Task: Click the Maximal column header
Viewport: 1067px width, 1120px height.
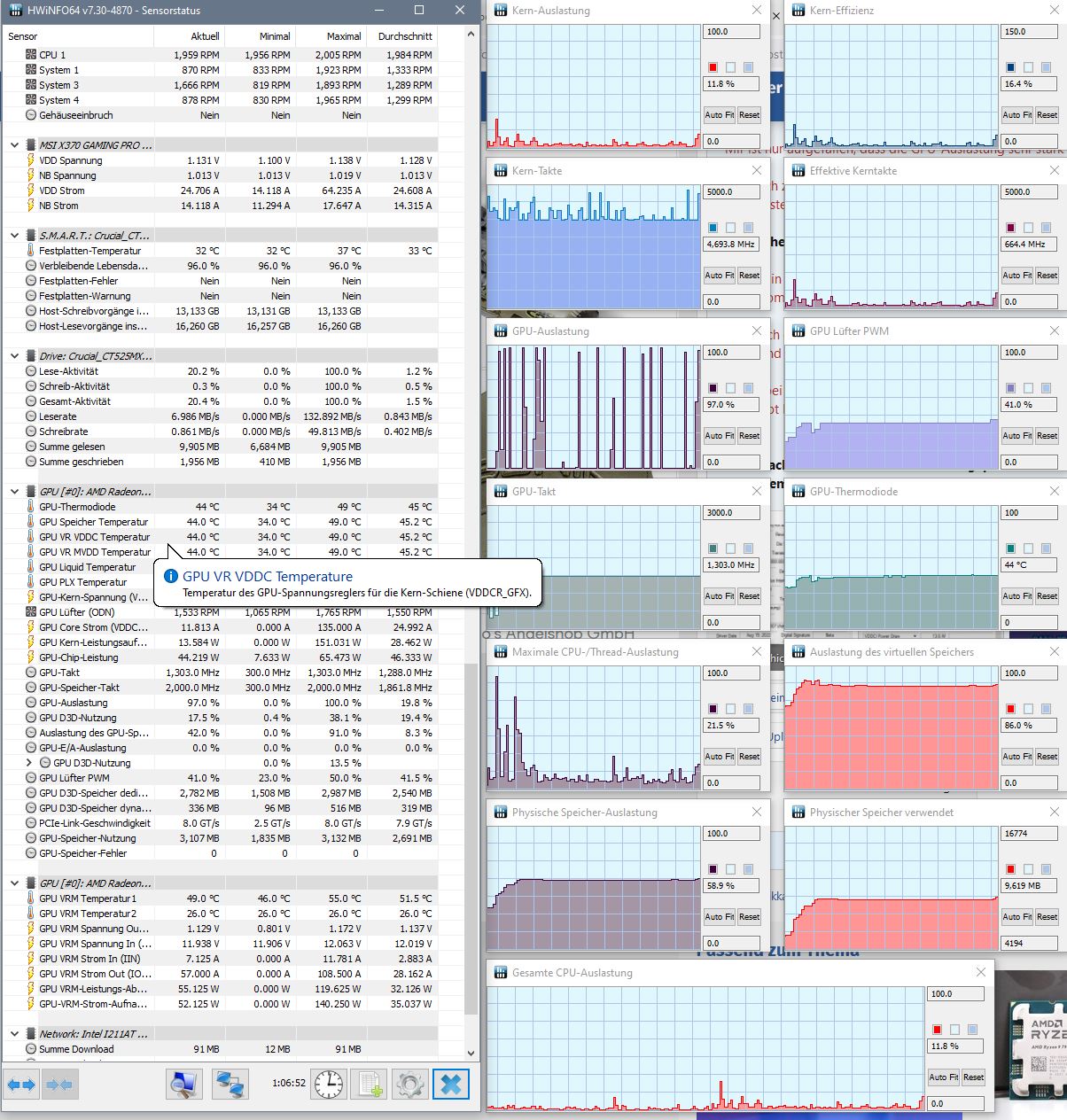Action: pyautogui.click(x=331, y=36)
